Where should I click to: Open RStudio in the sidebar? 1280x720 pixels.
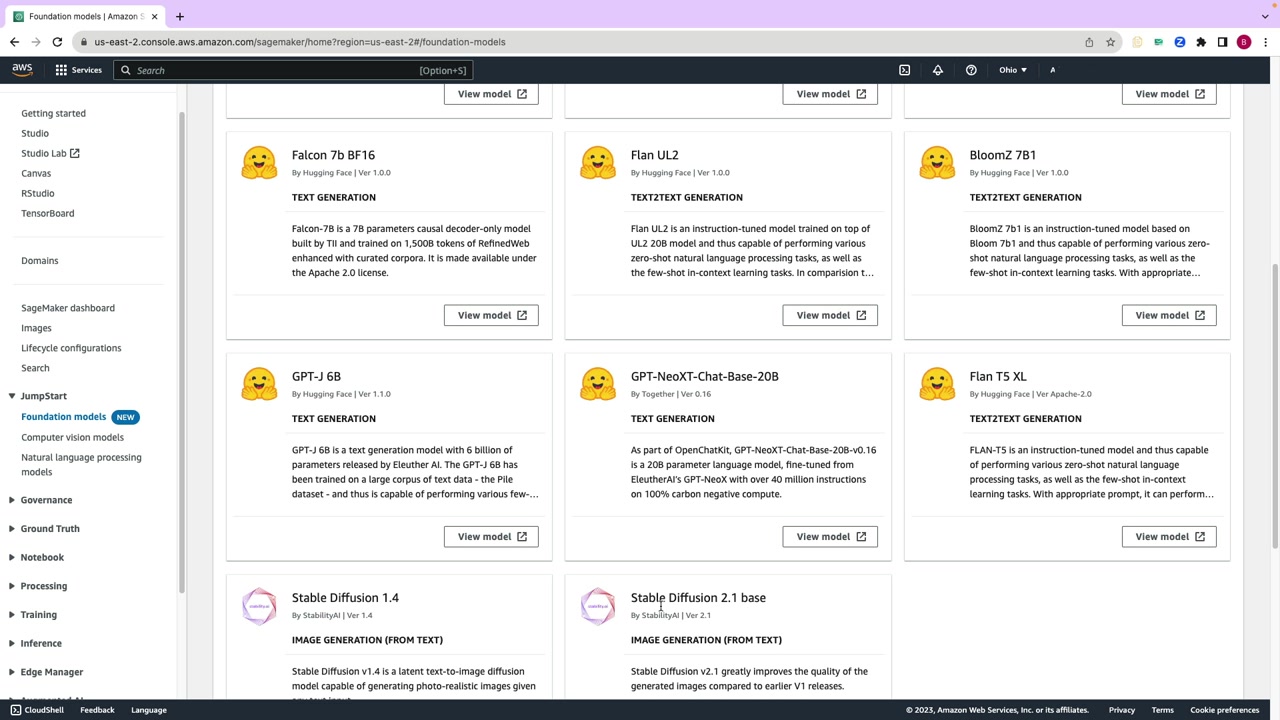pyautogui.click(x=38, y=193)
